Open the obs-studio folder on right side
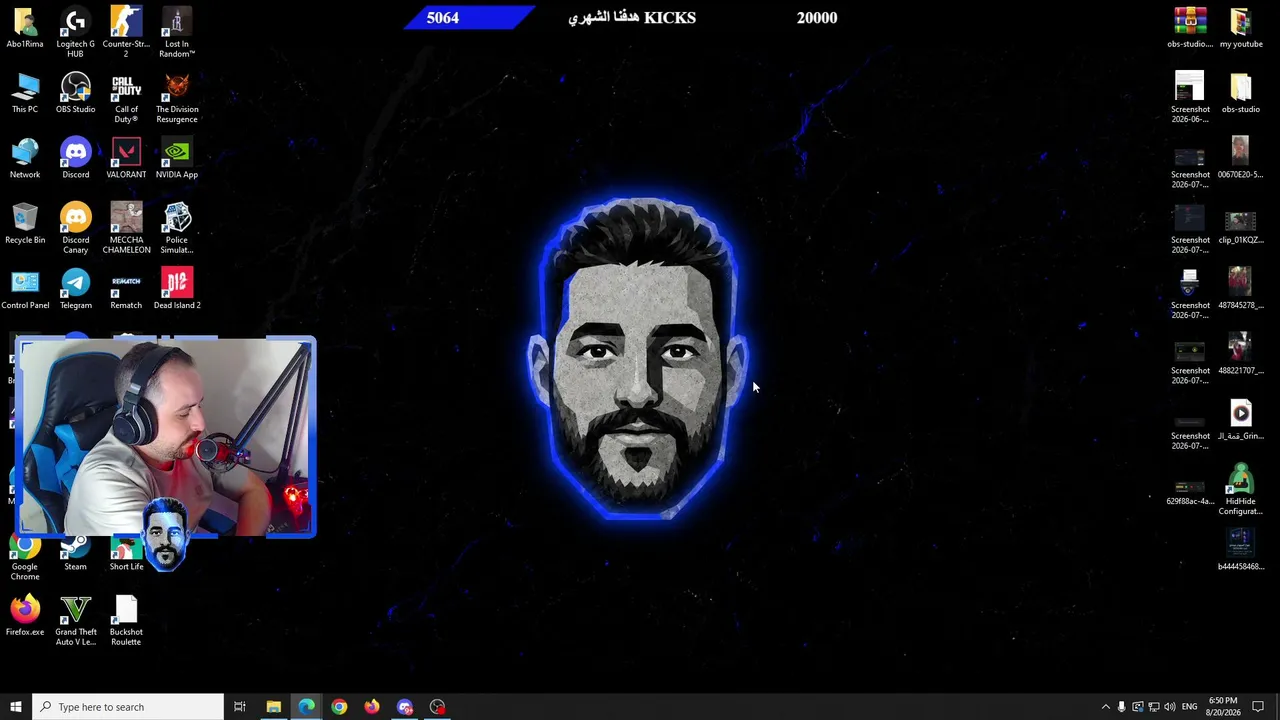The image size is (1280, 720). [x=1240, y=94]
